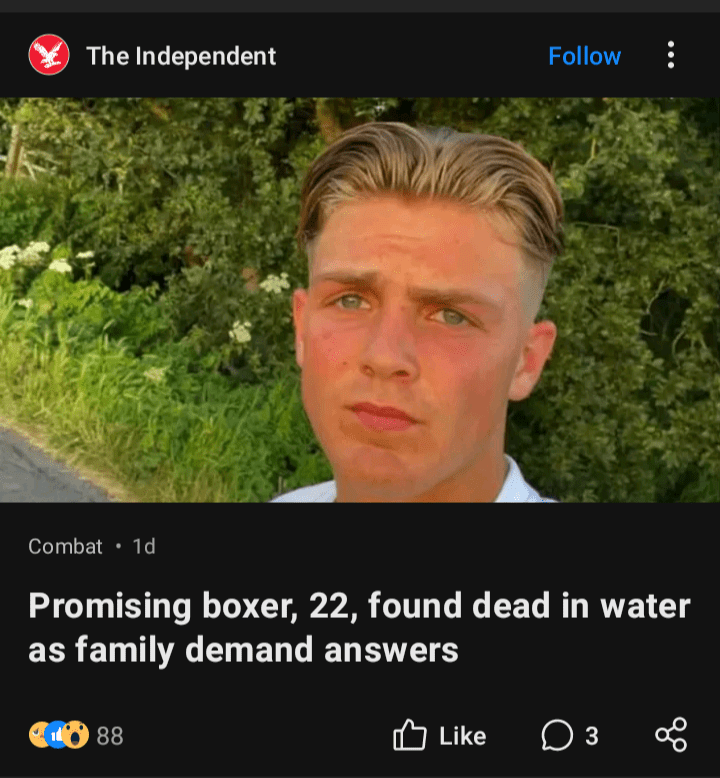Open the boxer article photo
The width and height of the screenshot is (720, 778).
point(360,300)
